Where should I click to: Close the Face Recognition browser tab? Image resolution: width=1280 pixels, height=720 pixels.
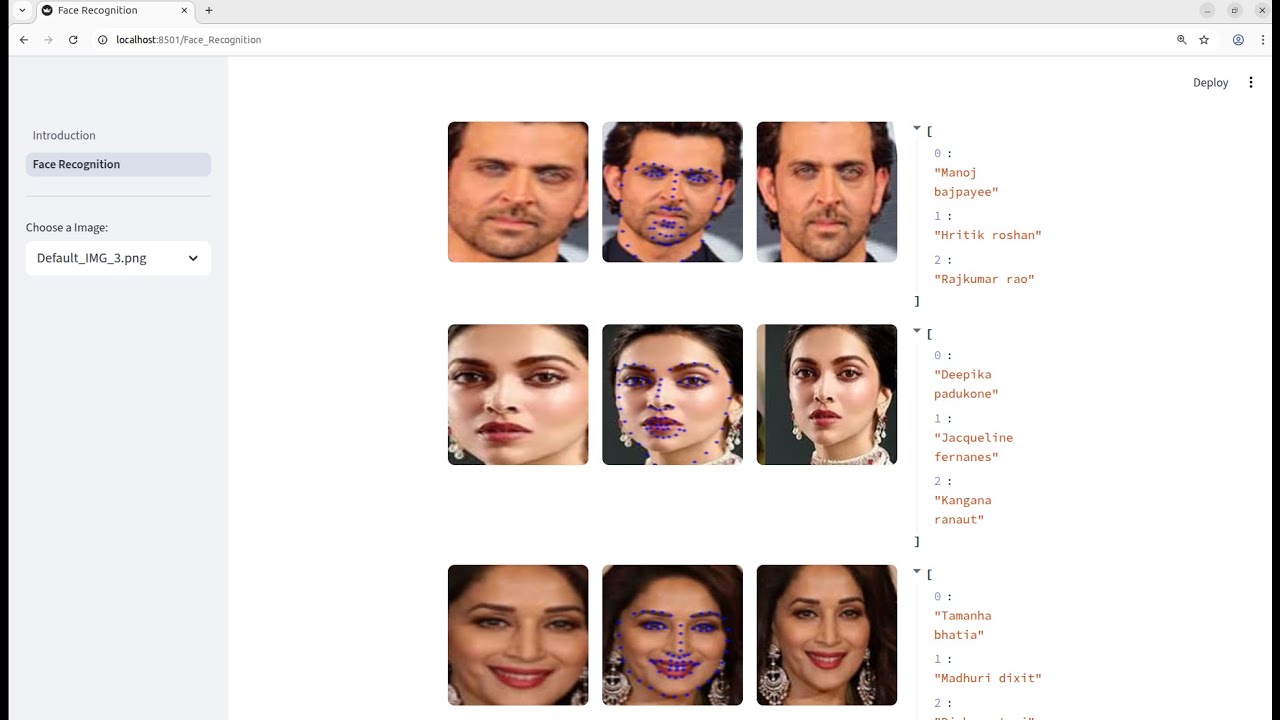pos(184,10)
